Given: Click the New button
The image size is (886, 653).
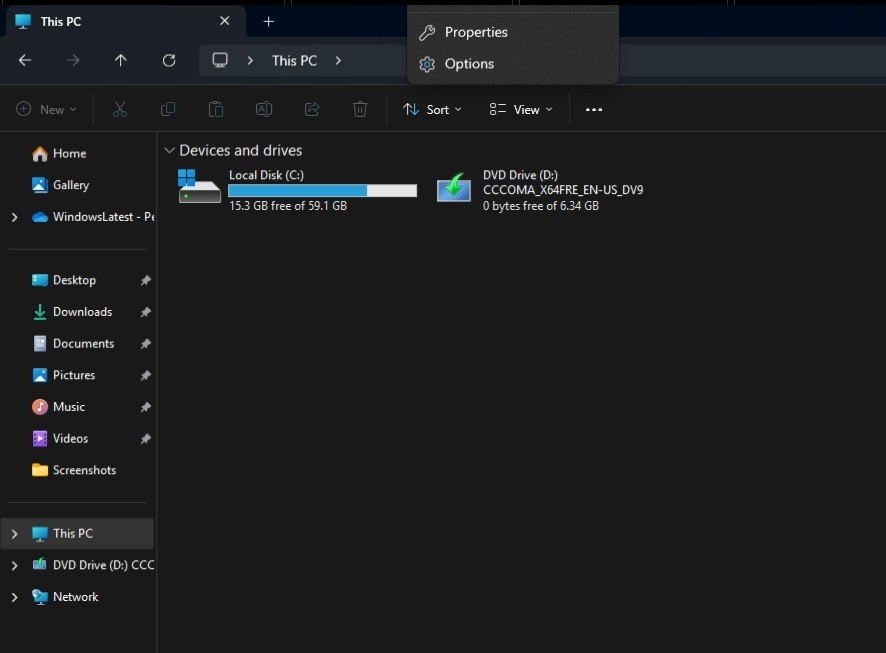Looking at the screenshot, I should [x=46, y=109].
